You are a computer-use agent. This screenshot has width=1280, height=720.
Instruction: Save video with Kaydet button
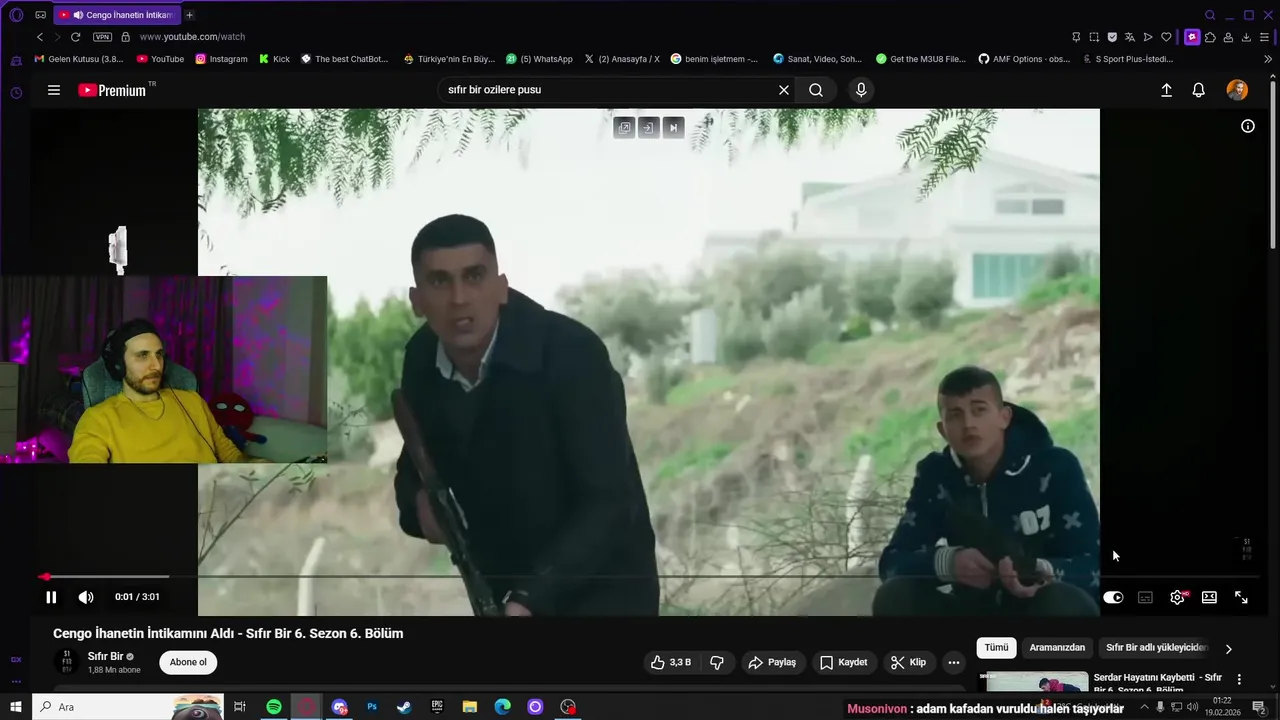click(x=843, y=662)
